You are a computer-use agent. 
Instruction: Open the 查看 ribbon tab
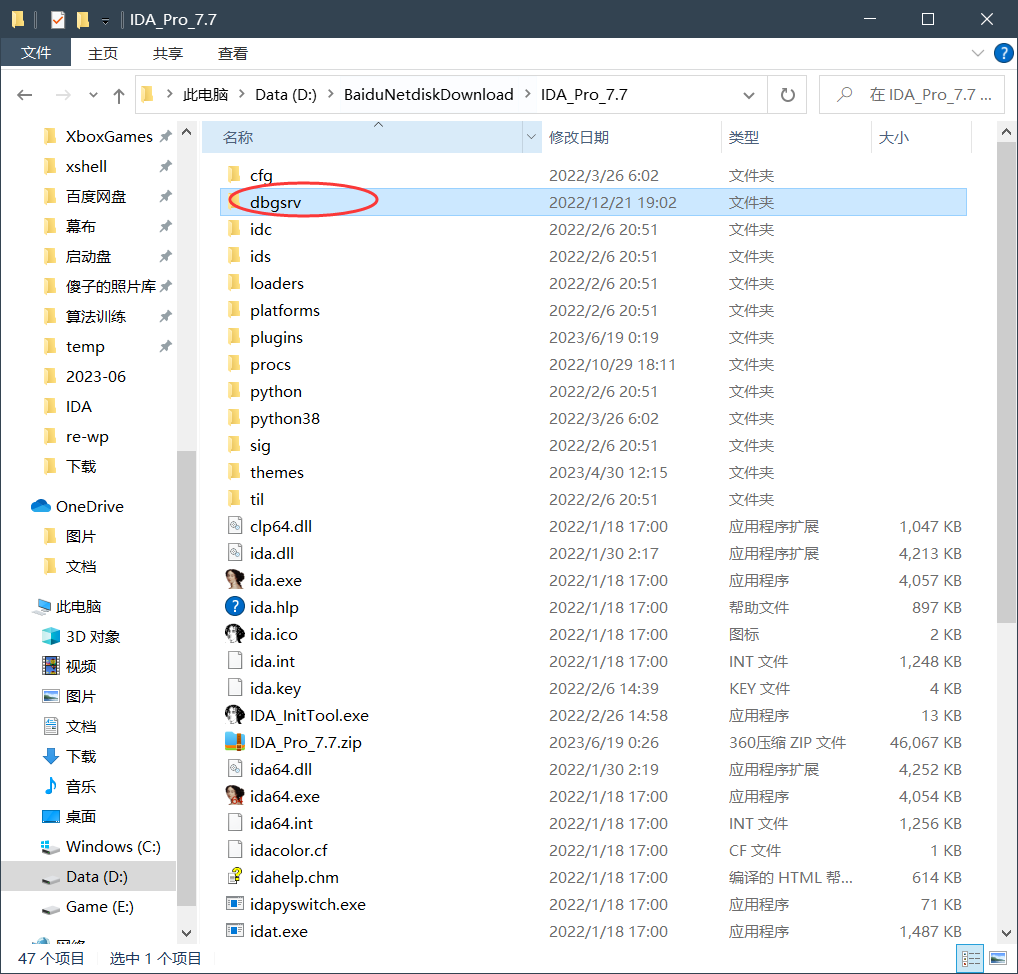coord(232,53)
